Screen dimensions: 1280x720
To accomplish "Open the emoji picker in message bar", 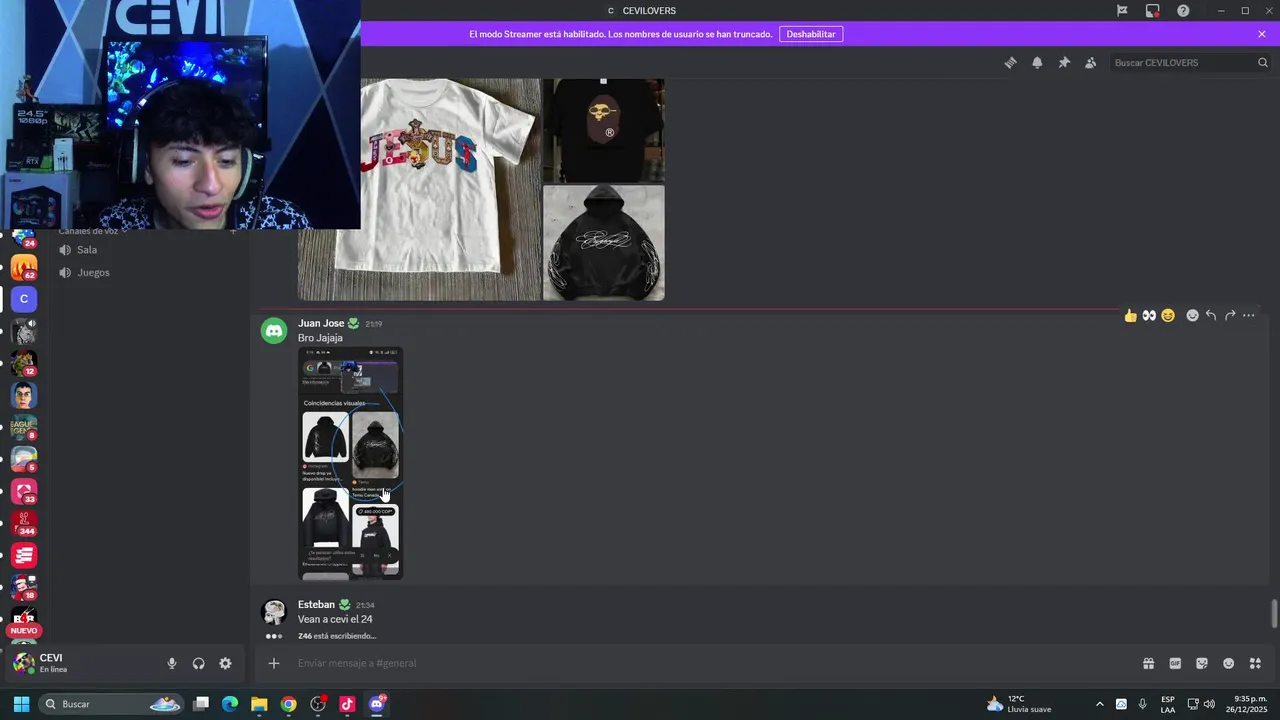I will [1229, 663].
